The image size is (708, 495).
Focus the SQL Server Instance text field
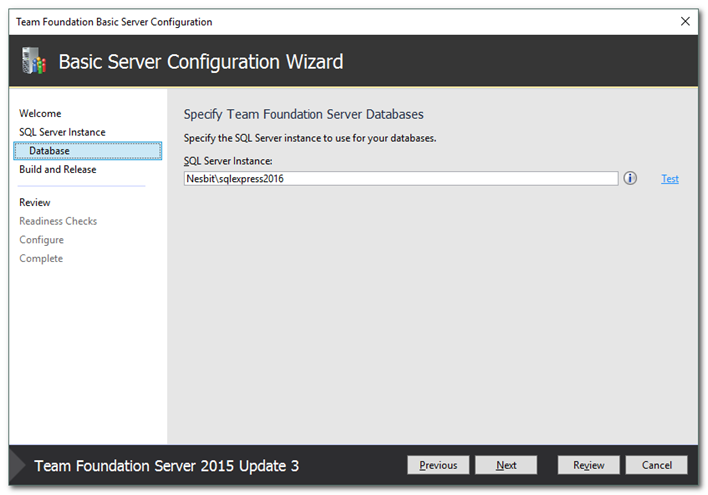click(x=401, y=178)
